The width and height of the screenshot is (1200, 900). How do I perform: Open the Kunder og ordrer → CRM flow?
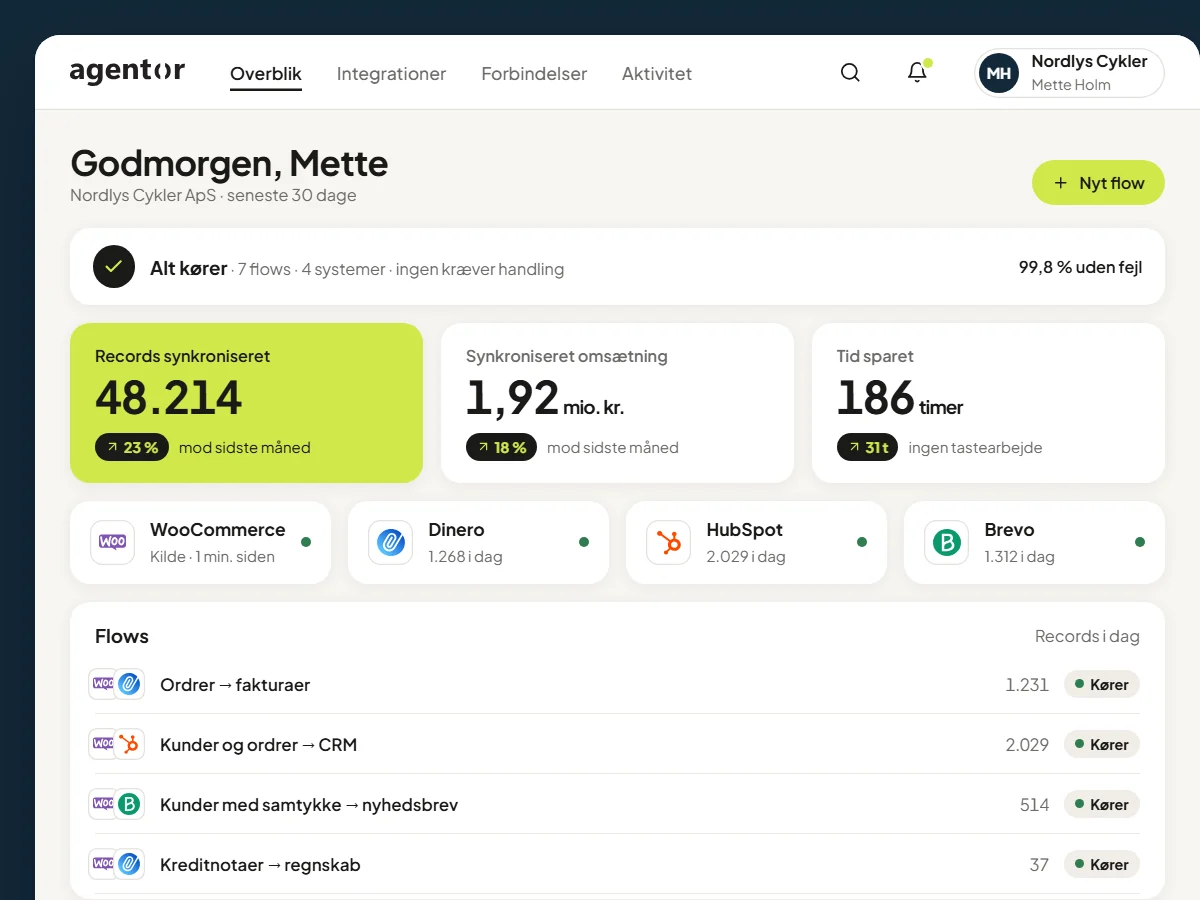[x=617, y=744]
